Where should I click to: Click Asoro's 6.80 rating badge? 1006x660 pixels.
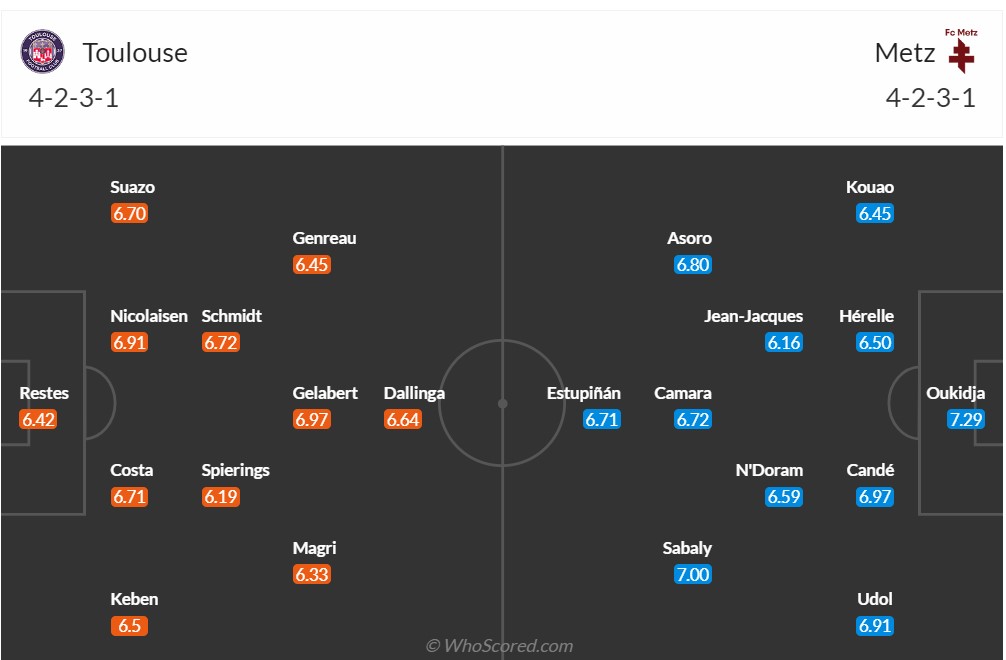(693, 265)
